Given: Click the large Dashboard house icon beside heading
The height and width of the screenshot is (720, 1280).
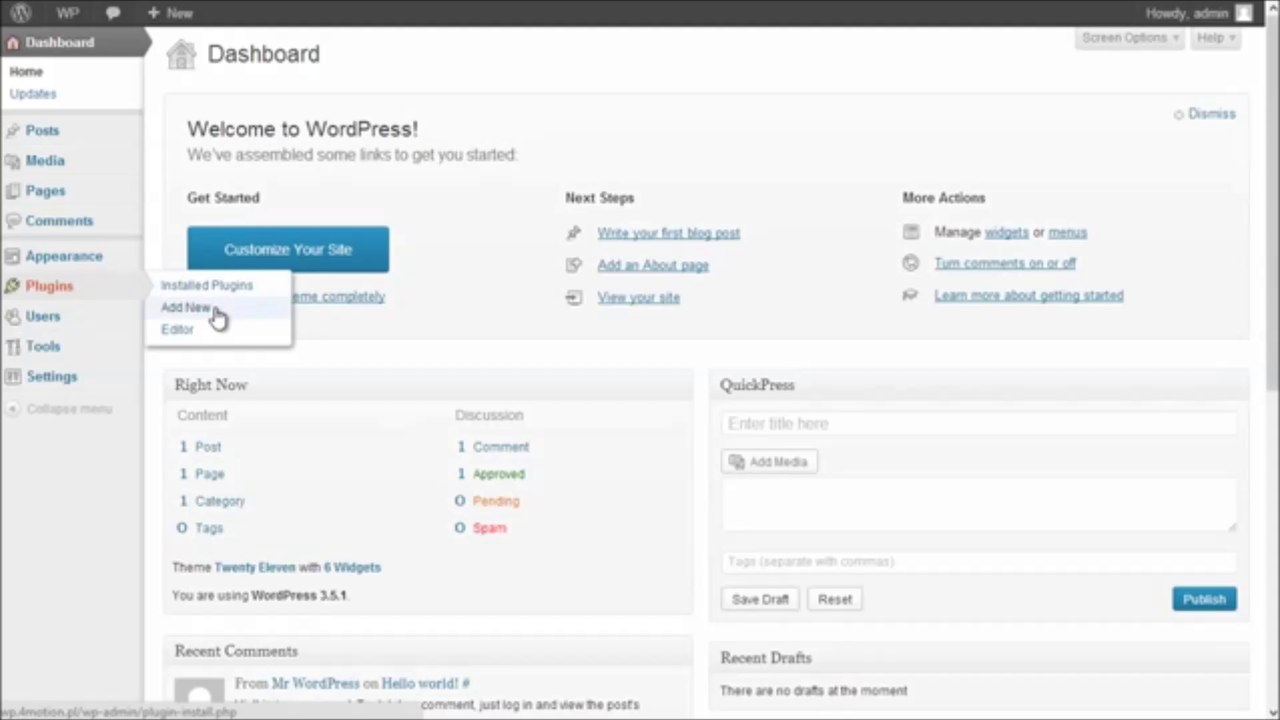Looking at the screenshot, I should pyautogui.click(x=181, y=55).
